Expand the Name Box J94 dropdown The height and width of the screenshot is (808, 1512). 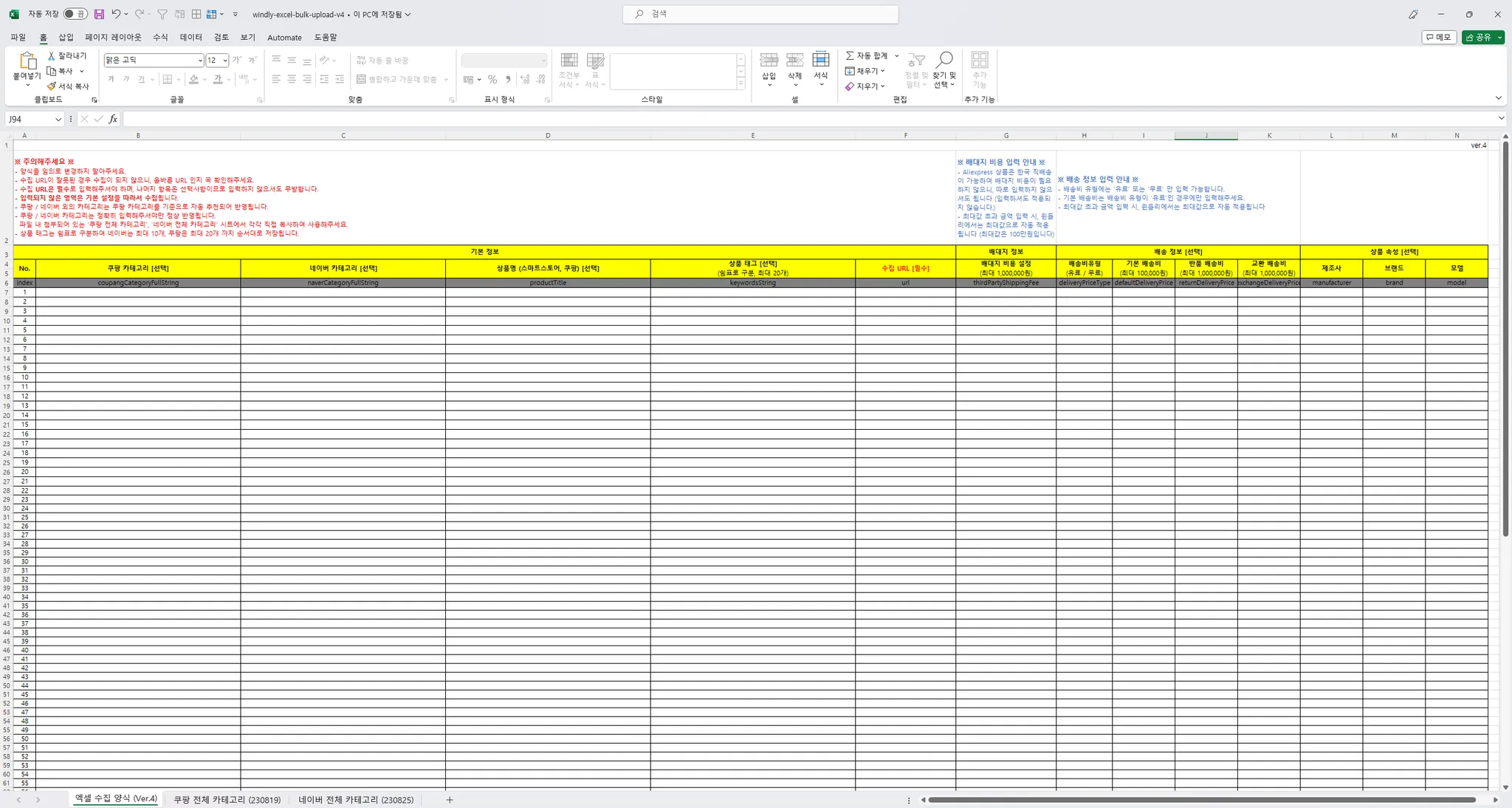tap(58, 119)
